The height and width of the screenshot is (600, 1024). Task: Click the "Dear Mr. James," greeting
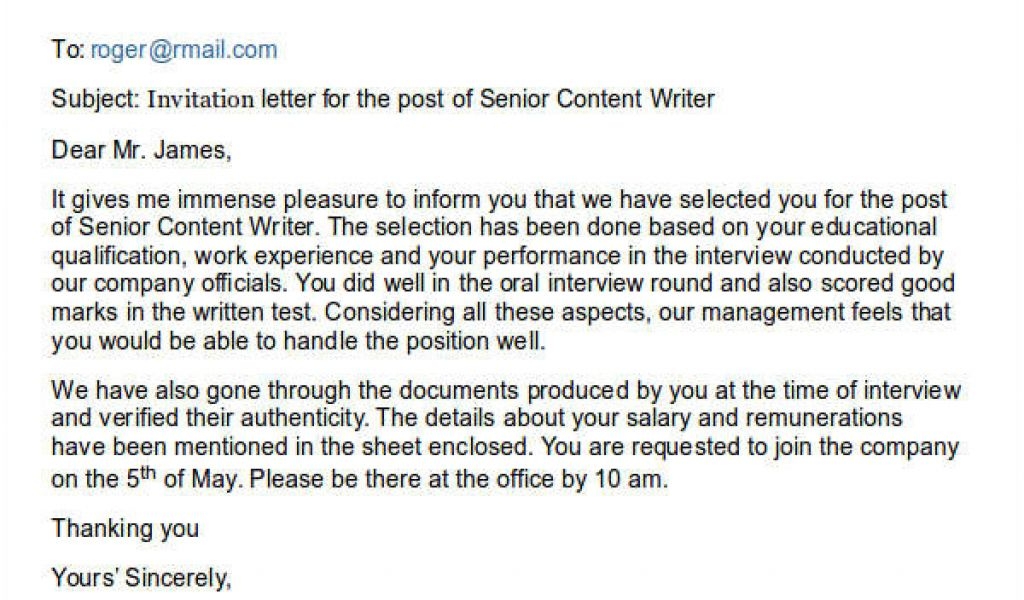click(141, 151)
